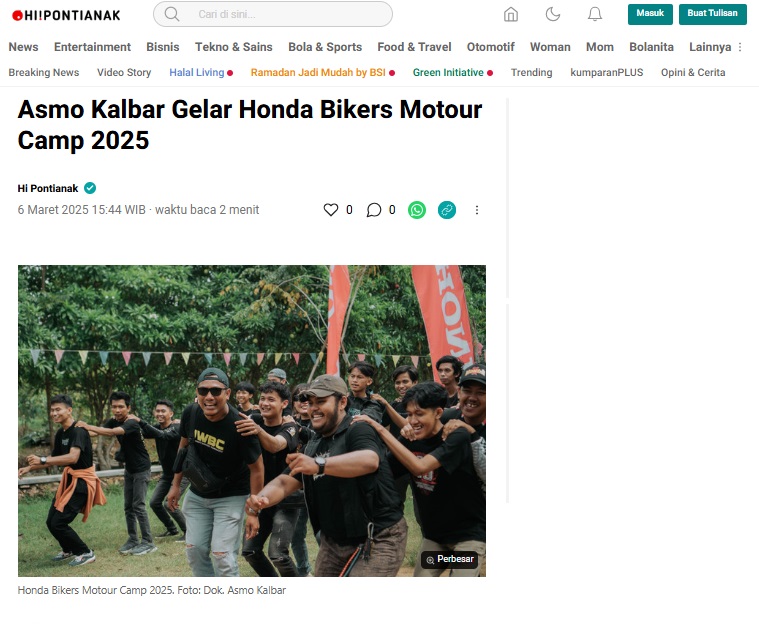759x630 pixels.
Task: Click the Masuk login button
Action: tap(650, 14)
